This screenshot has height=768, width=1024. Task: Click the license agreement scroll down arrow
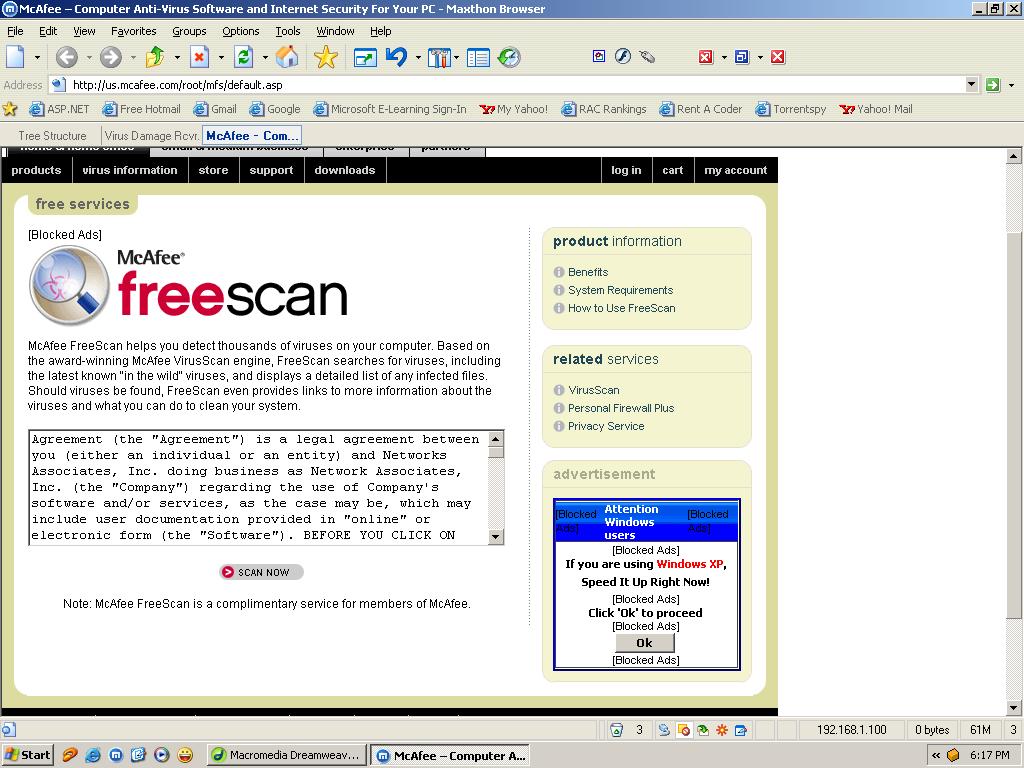pyautogui.click(x=496, y=536)
